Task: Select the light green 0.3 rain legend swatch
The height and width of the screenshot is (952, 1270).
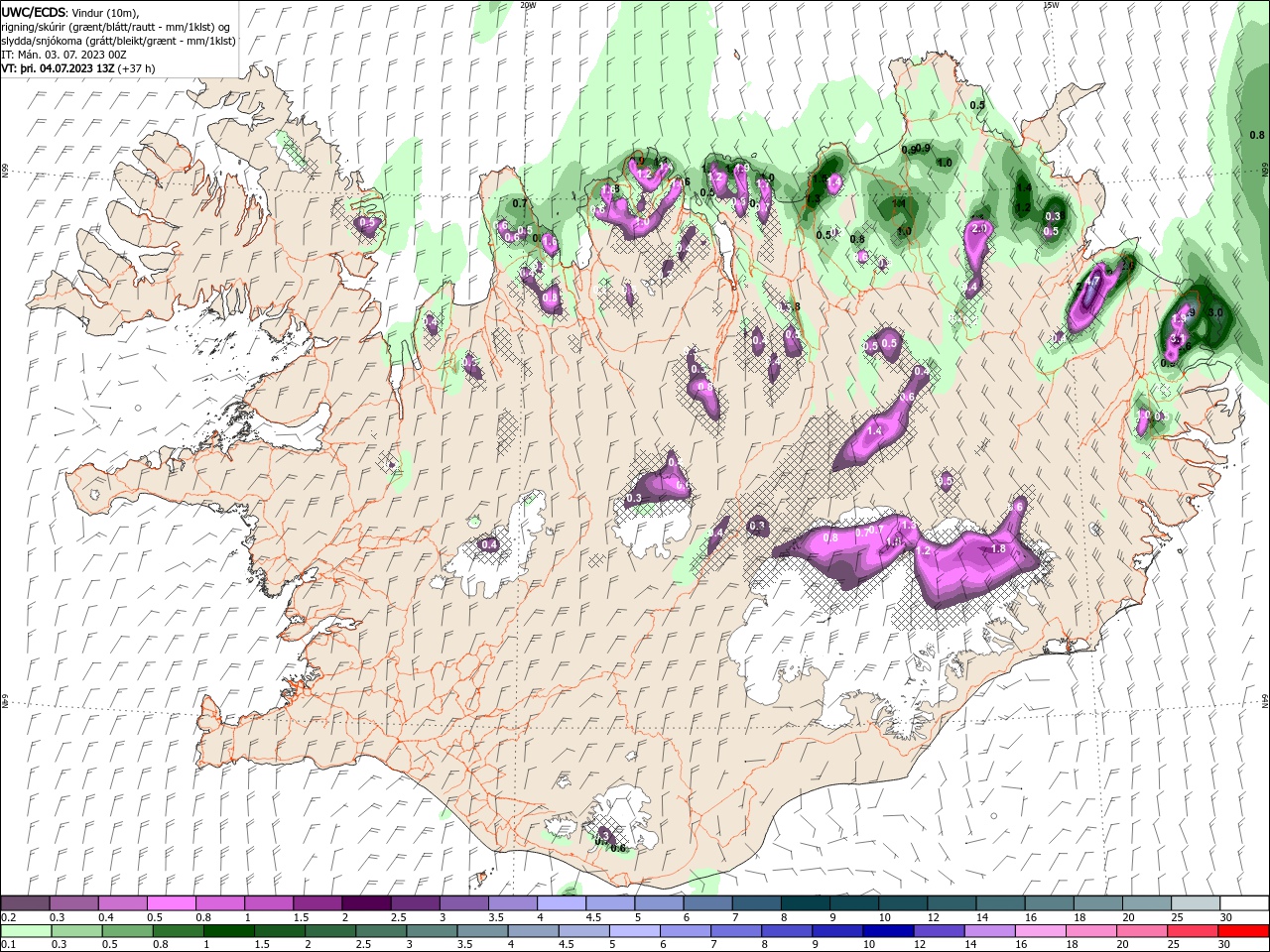Action: pyautogui.click(x=77, y=931)
